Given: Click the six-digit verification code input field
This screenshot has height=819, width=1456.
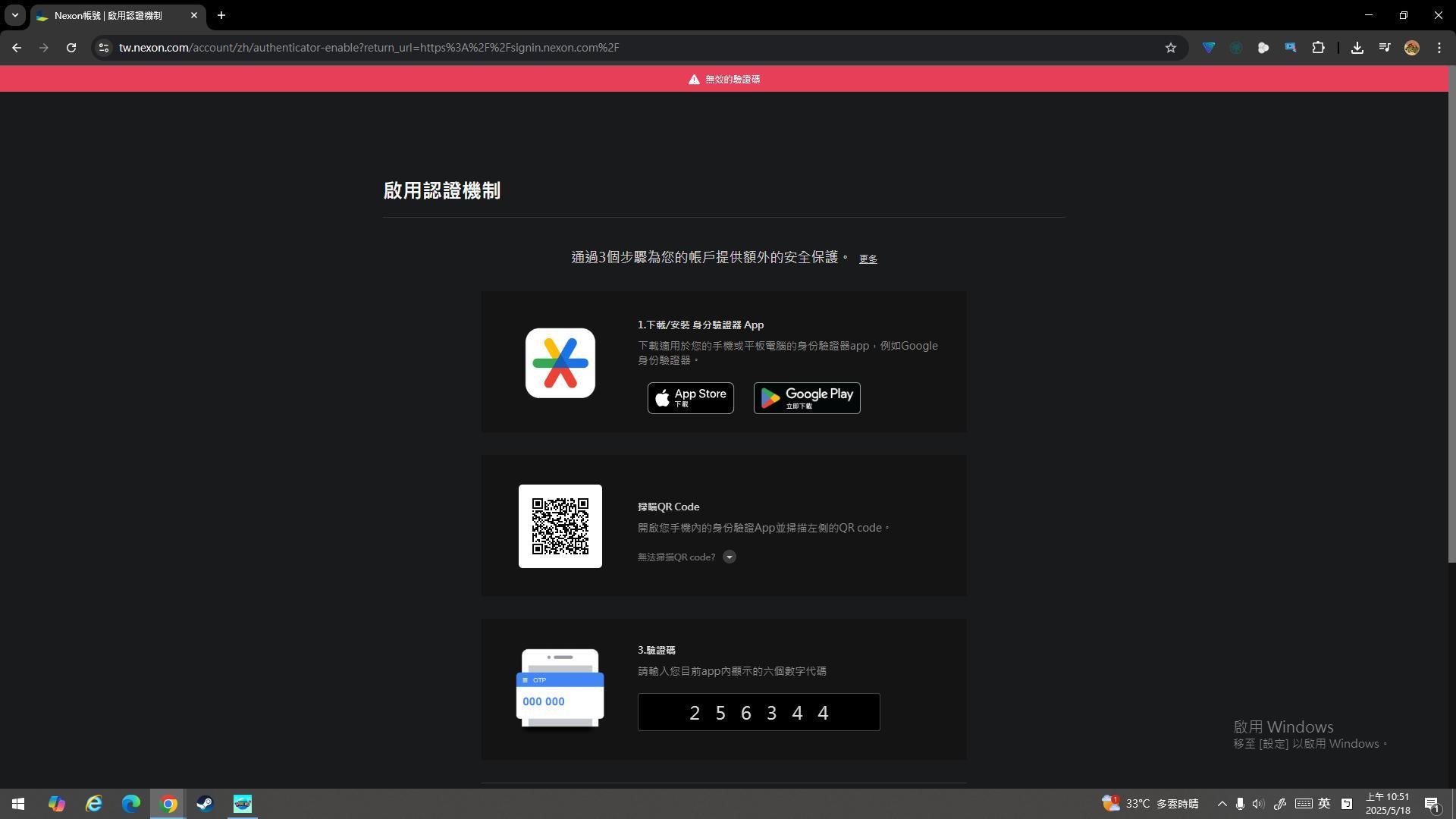Looking at the screenshot, I should (x=758, y=712).
